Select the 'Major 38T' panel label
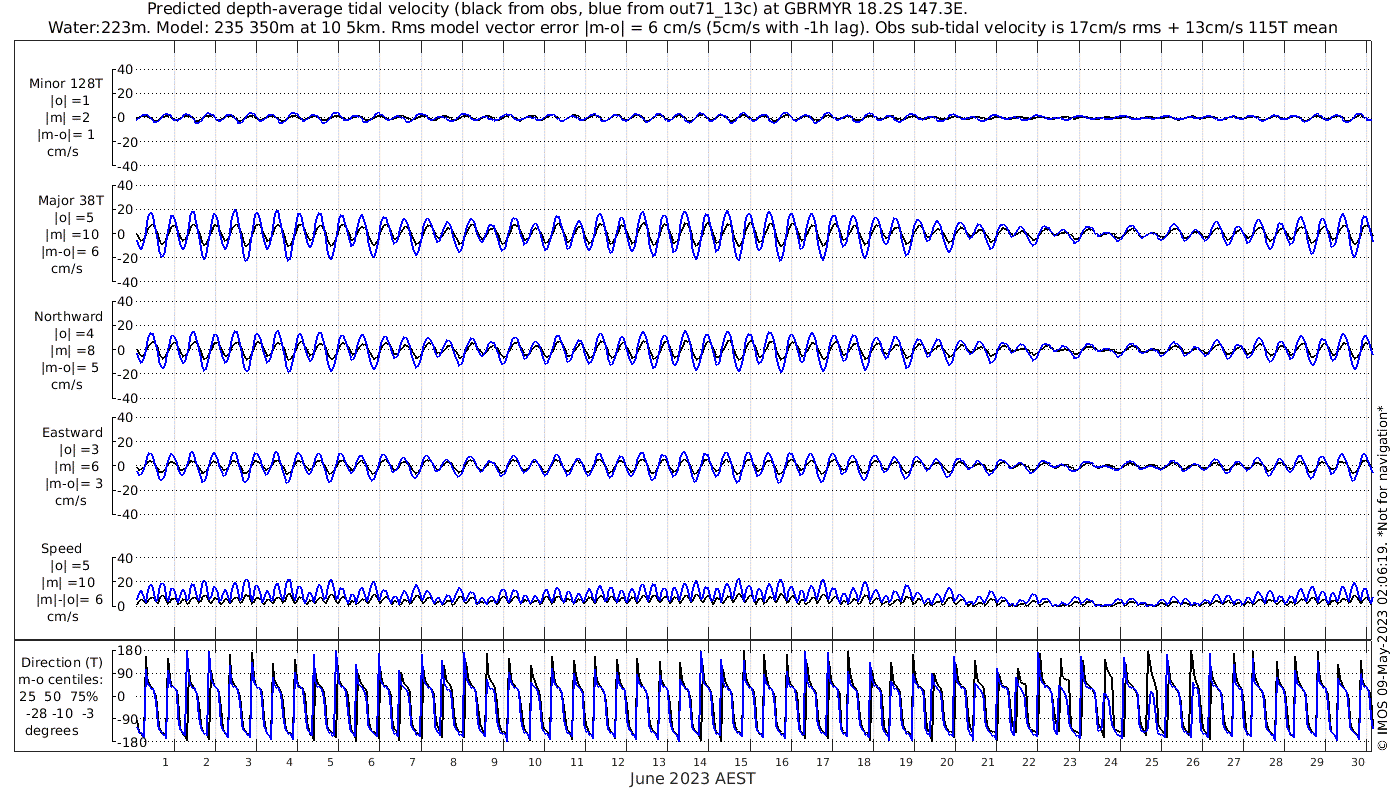 click(x=70, y=201)
